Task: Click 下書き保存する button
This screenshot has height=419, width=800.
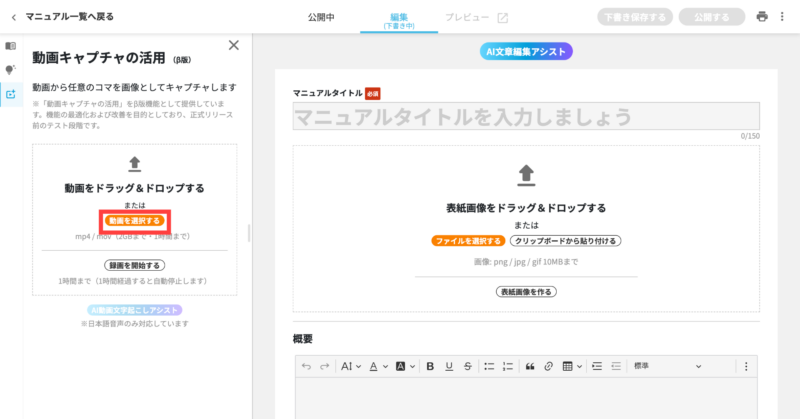Action: 635,17
